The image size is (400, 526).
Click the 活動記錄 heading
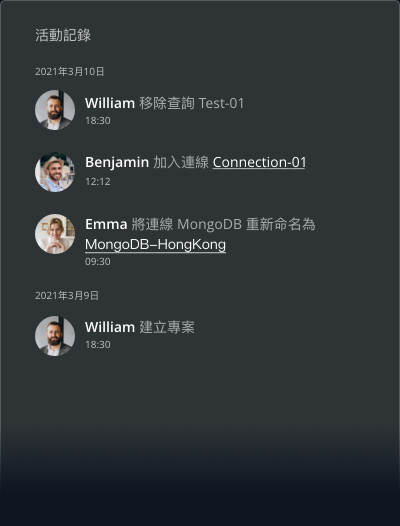[x=63, y=35]
